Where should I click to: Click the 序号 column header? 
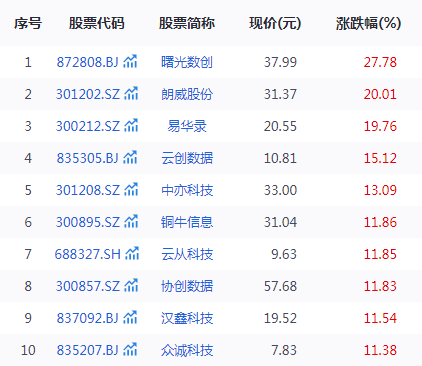pyautogui.click(x=28, y=23)
